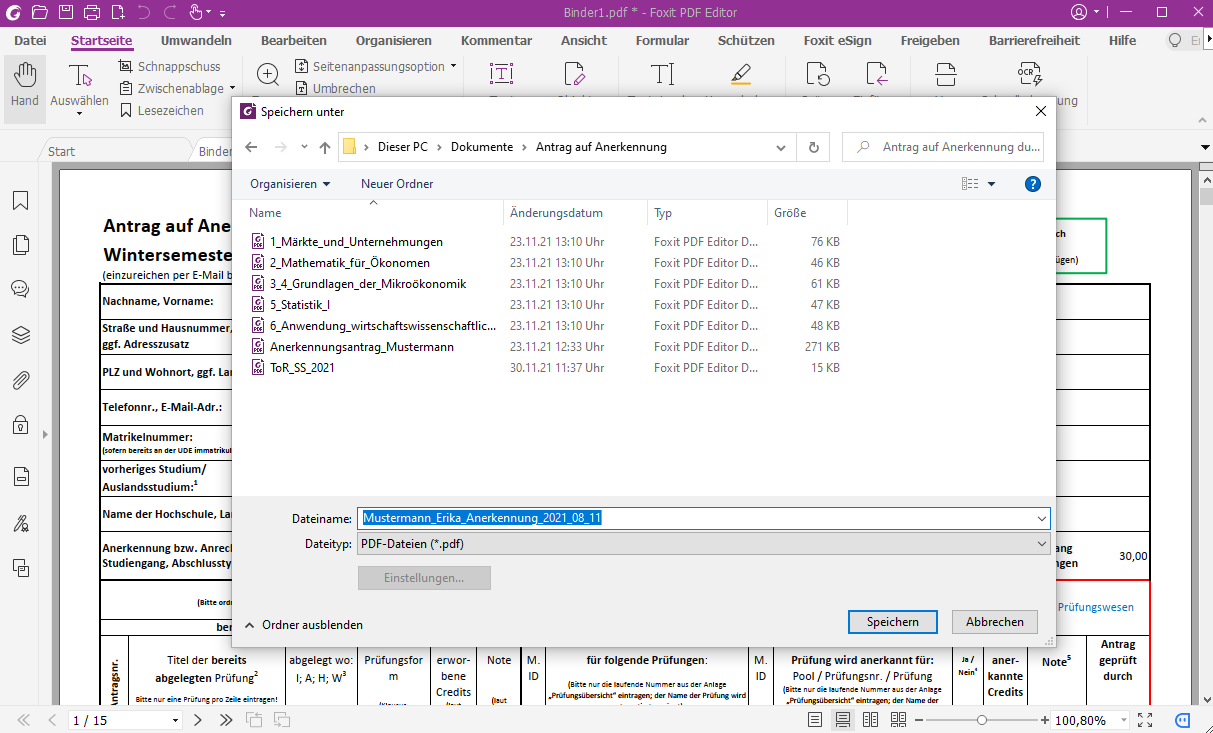Viewport: 1213px width, 733px height.
Task: Switch to the Schützen ribbon tab
Action: coord(746,41)
